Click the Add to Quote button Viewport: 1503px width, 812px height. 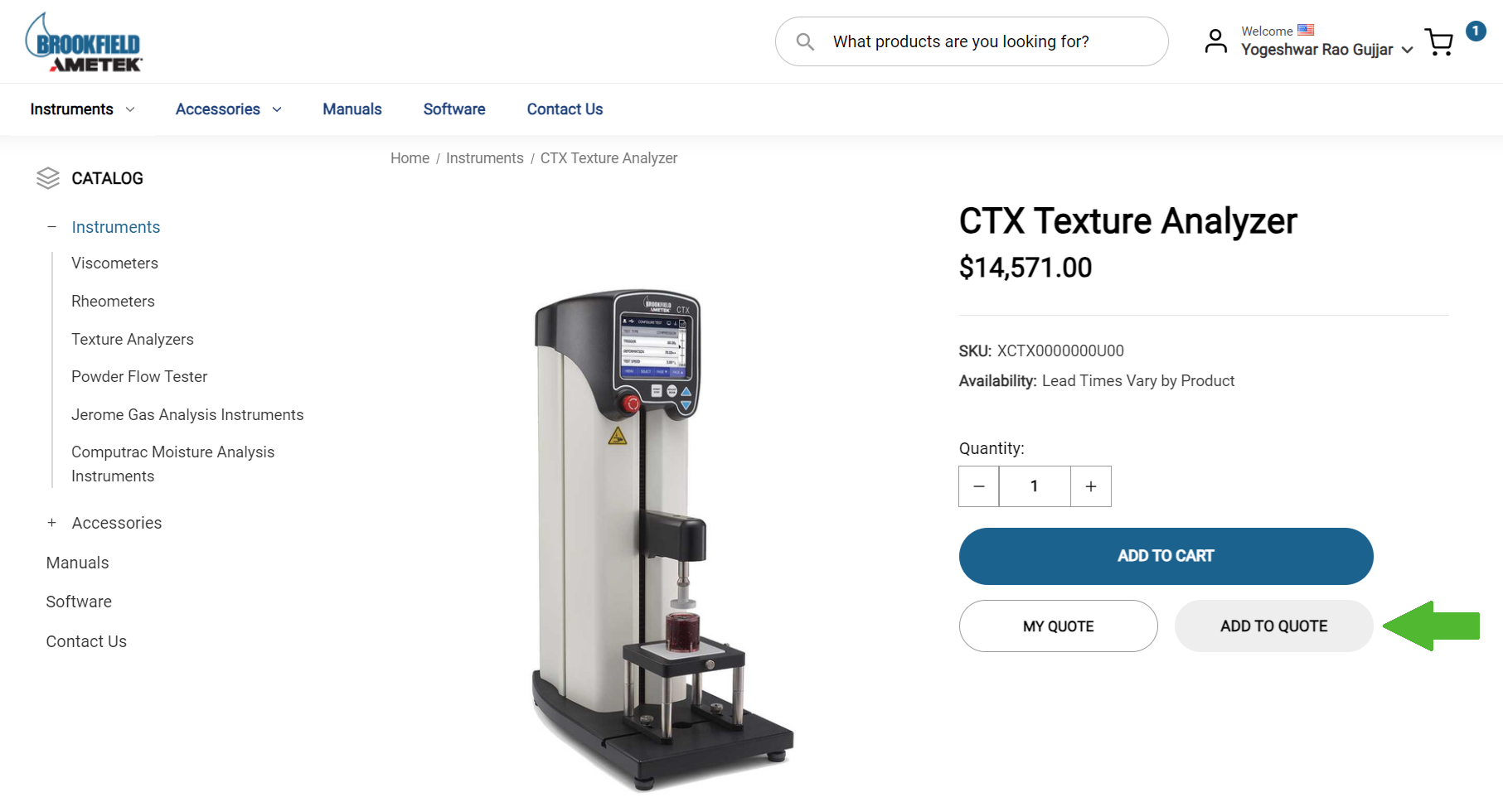[1273, 626]
